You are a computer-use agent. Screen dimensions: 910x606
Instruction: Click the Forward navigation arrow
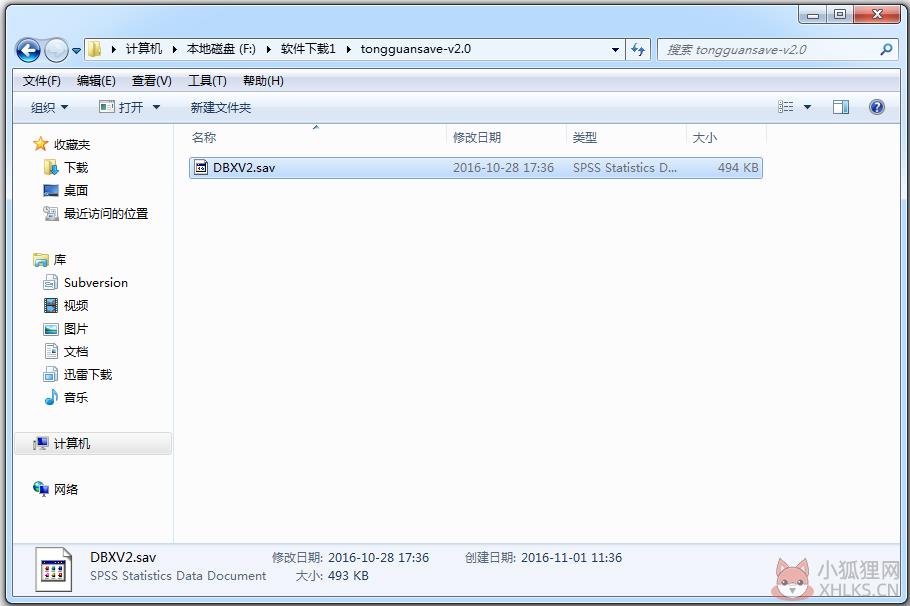click(x=56, y=50)
